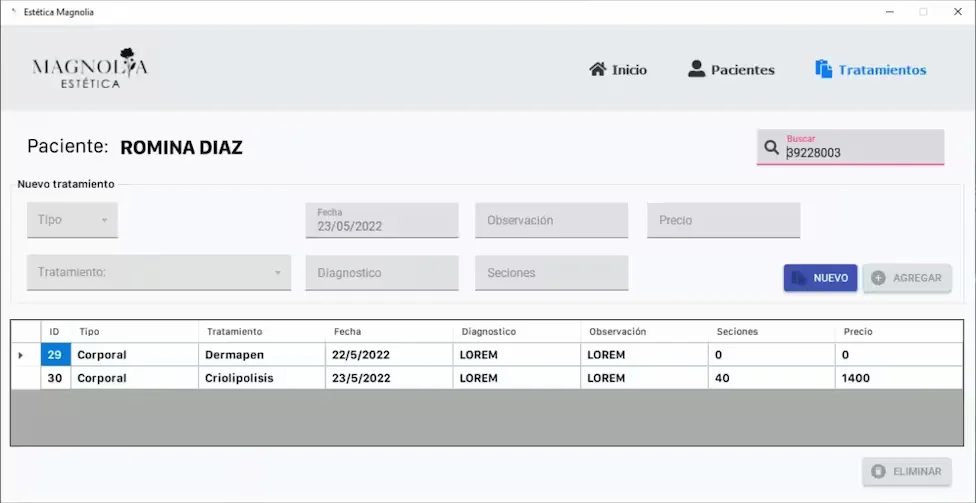Click the Observación input field
The width and height of the screenshot is (976, 503).
coord(551,220)
